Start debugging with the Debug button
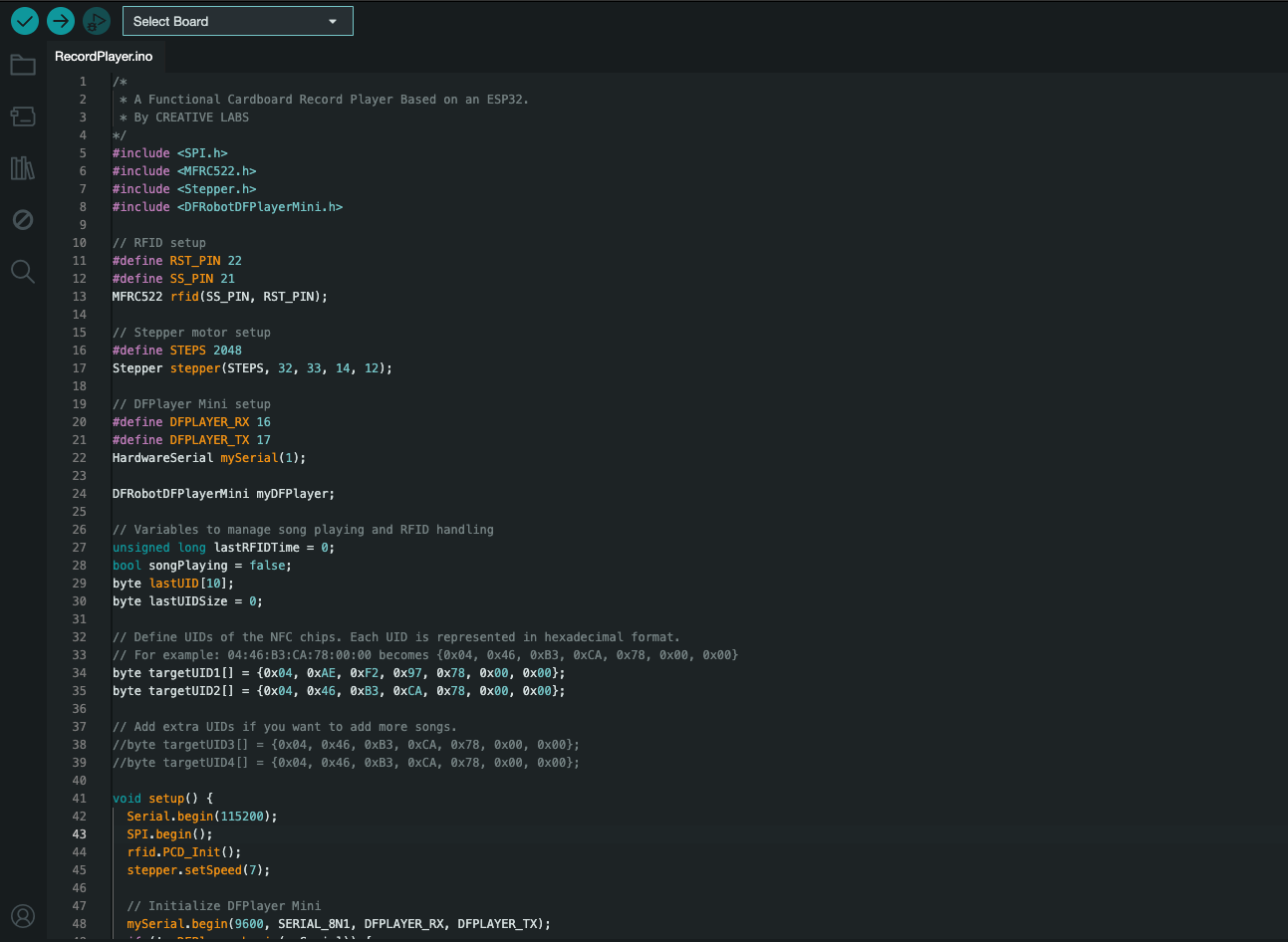 coord(97,20)
